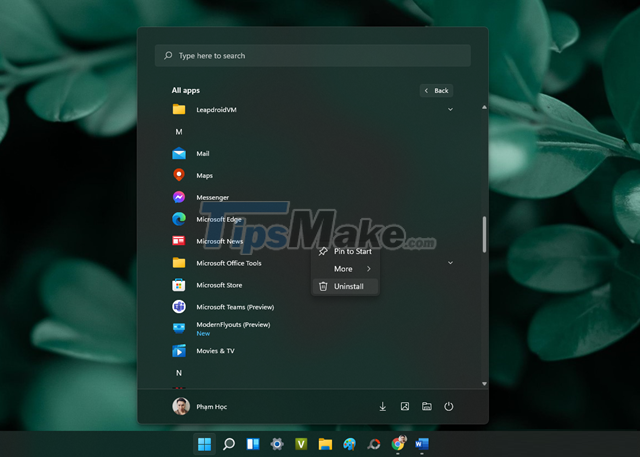This screenshot has width=640, height=457.
Task: Expand the LeapdroidVM folder chevron
Action: [x=450, y=109]
